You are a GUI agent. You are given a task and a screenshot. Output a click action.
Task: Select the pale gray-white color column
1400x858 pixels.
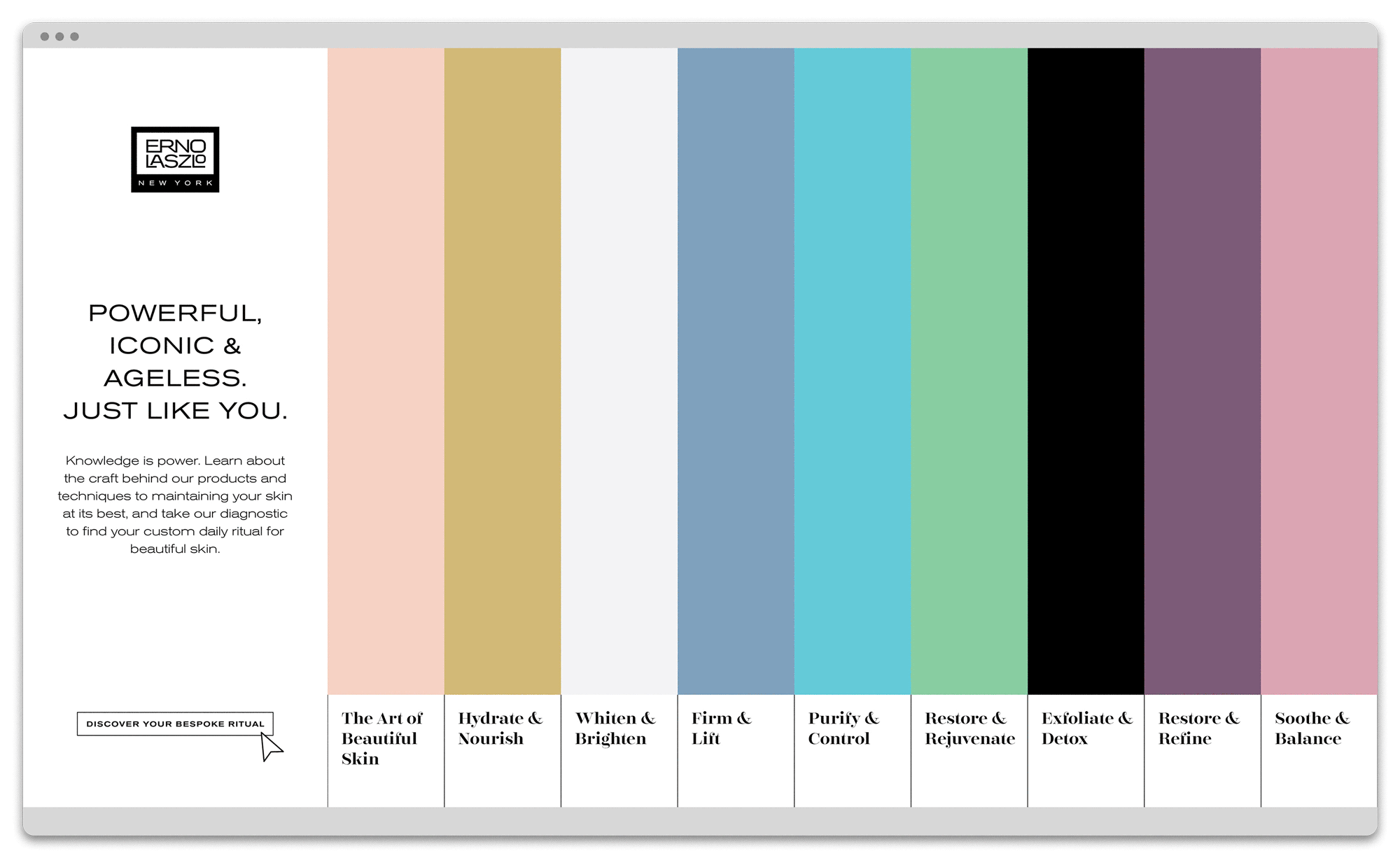[619, 371]
